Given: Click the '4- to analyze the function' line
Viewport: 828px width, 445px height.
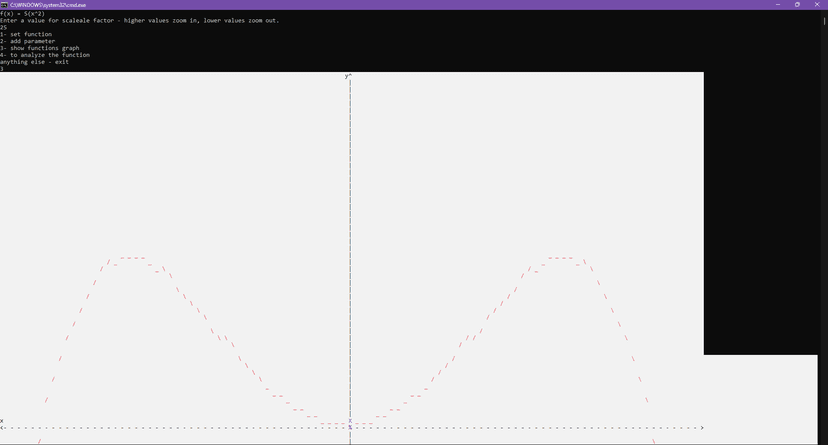Looking at the screenshot, I should pos(45,55).
